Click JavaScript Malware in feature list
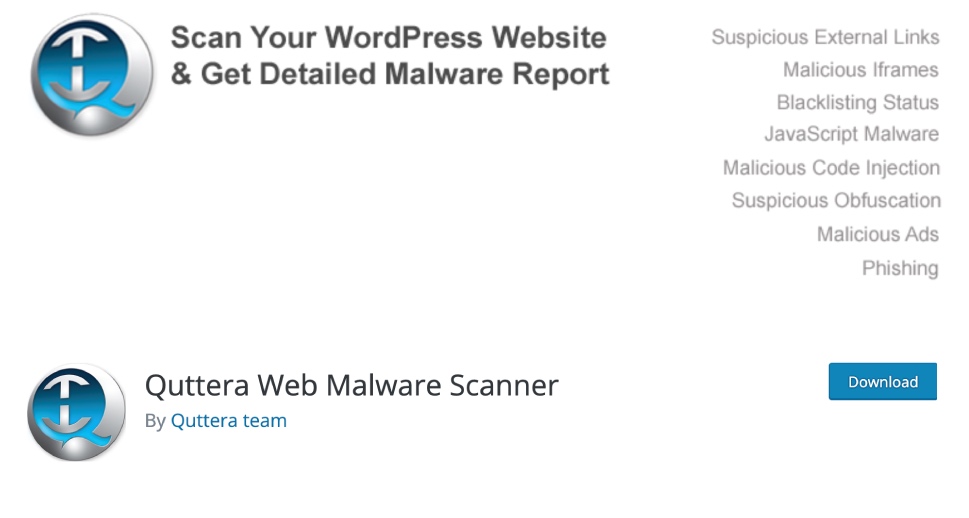This screenshot has width=969, height=518. tap(852, 134)
